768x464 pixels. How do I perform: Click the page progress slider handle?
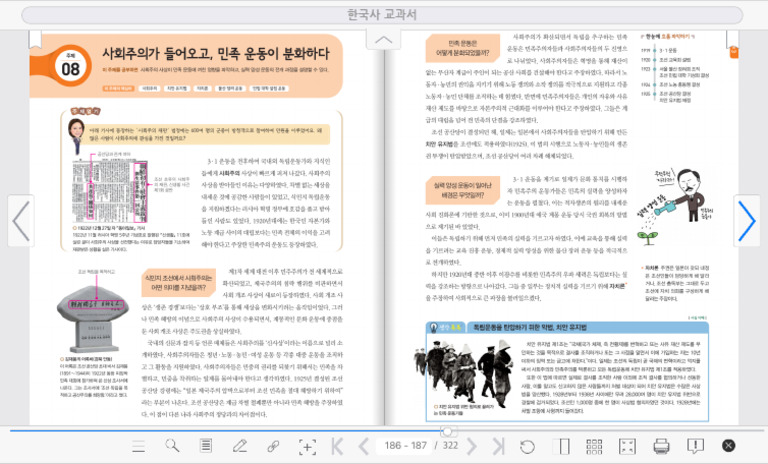pyautogui.click(x=447, y=431)
